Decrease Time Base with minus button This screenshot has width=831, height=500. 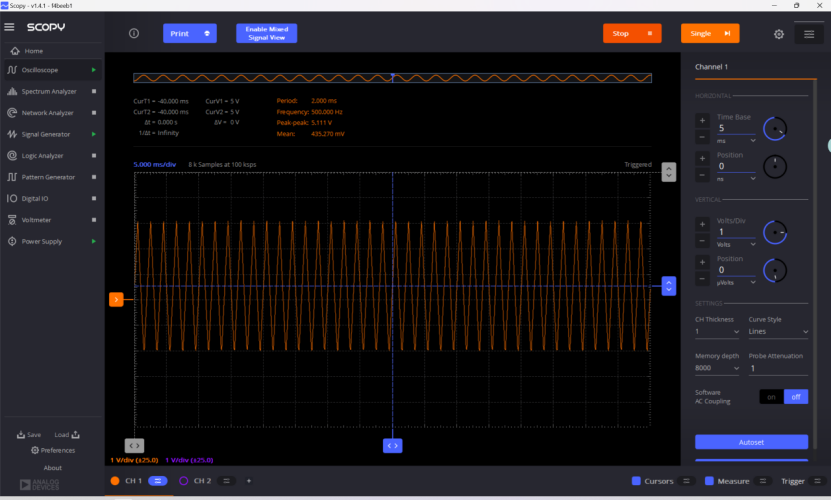702,137
